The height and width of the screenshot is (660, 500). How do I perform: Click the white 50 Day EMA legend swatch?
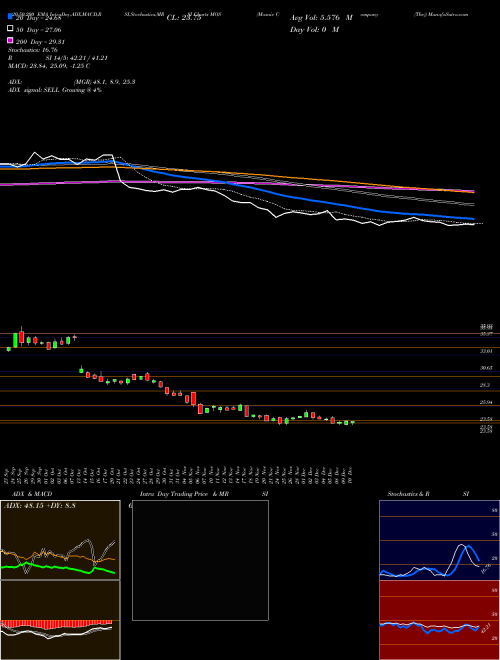10,29
